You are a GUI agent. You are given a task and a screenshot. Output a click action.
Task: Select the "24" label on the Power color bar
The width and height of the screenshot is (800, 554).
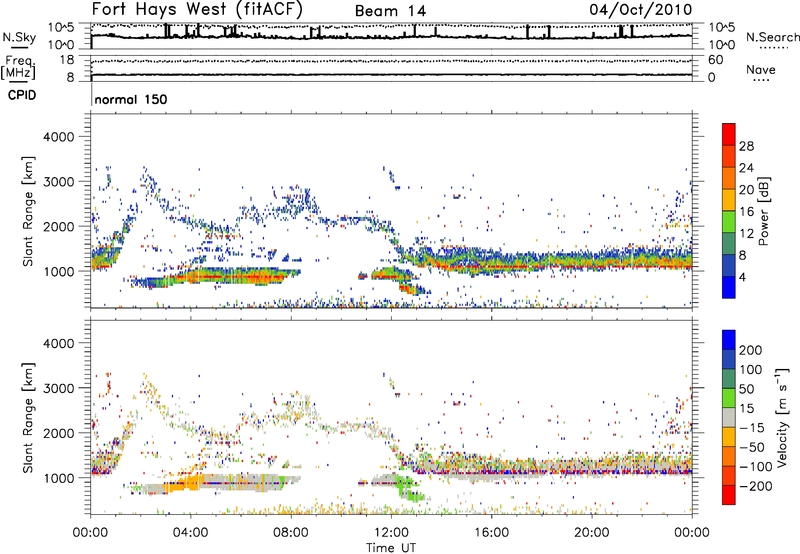coord(746,168)
